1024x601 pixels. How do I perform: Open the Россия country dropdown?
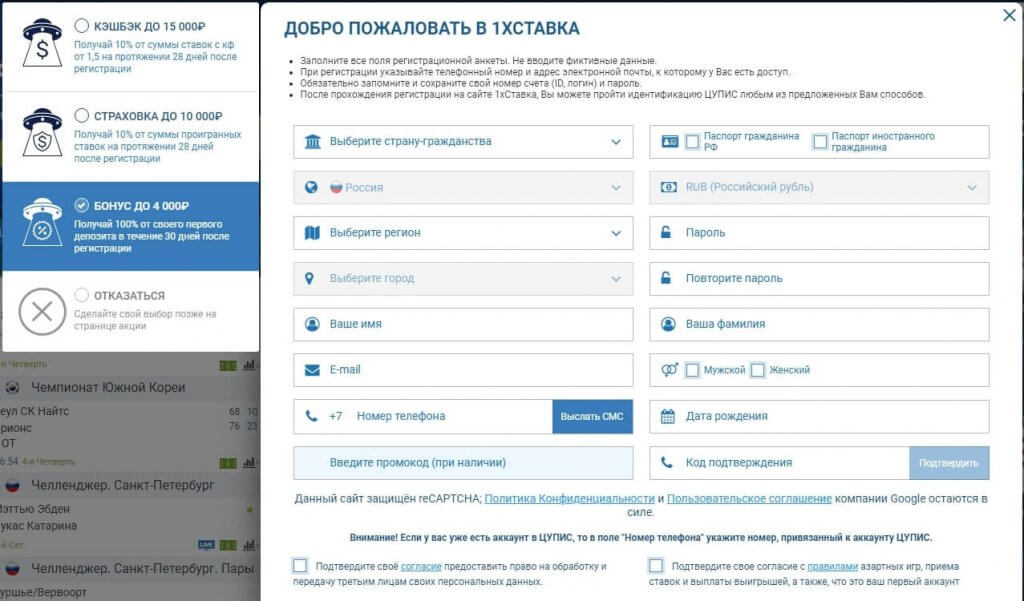tap(463, 187)
